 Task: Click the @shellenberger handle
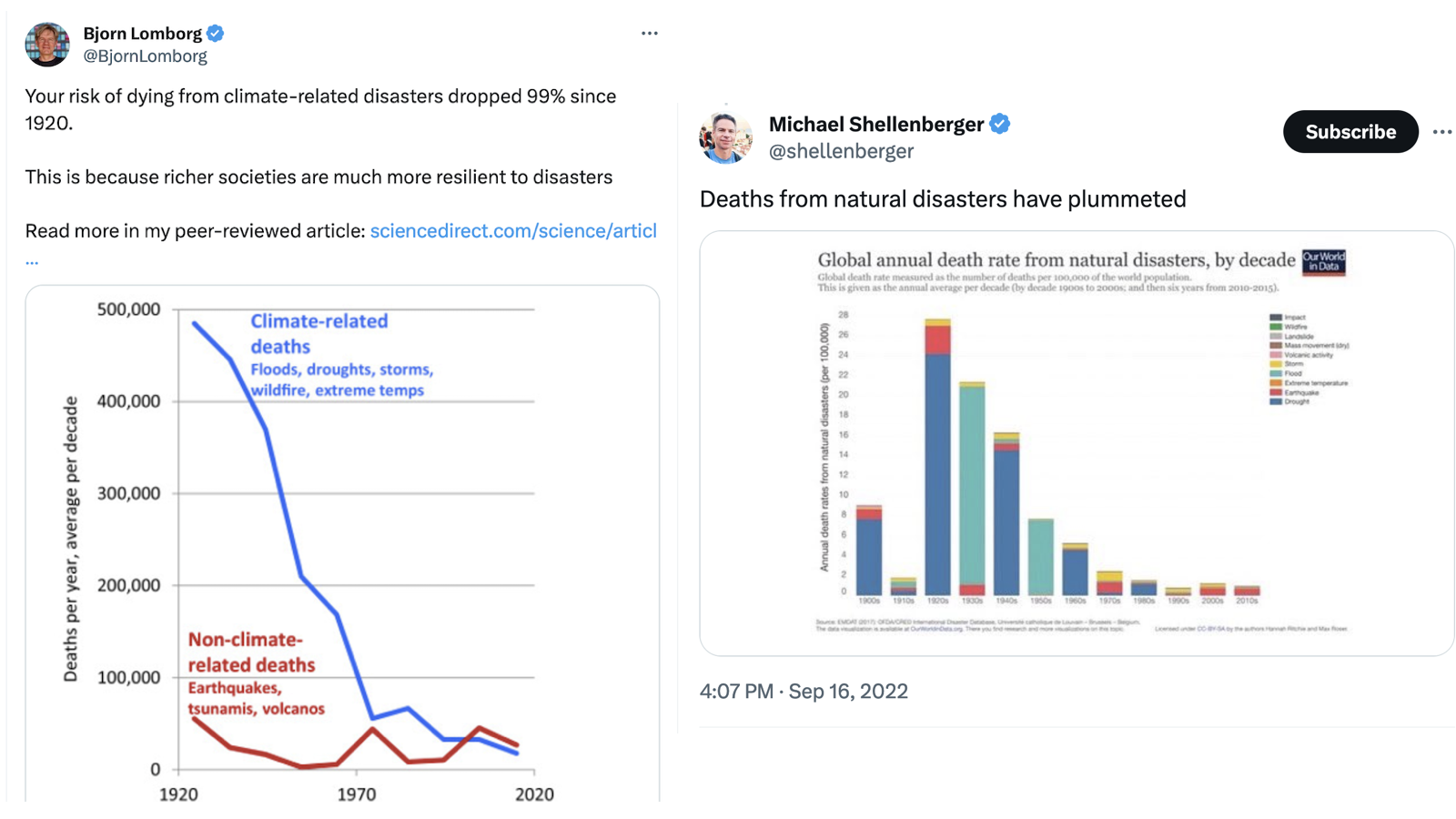pyautogui.click(x=841, y=151)
